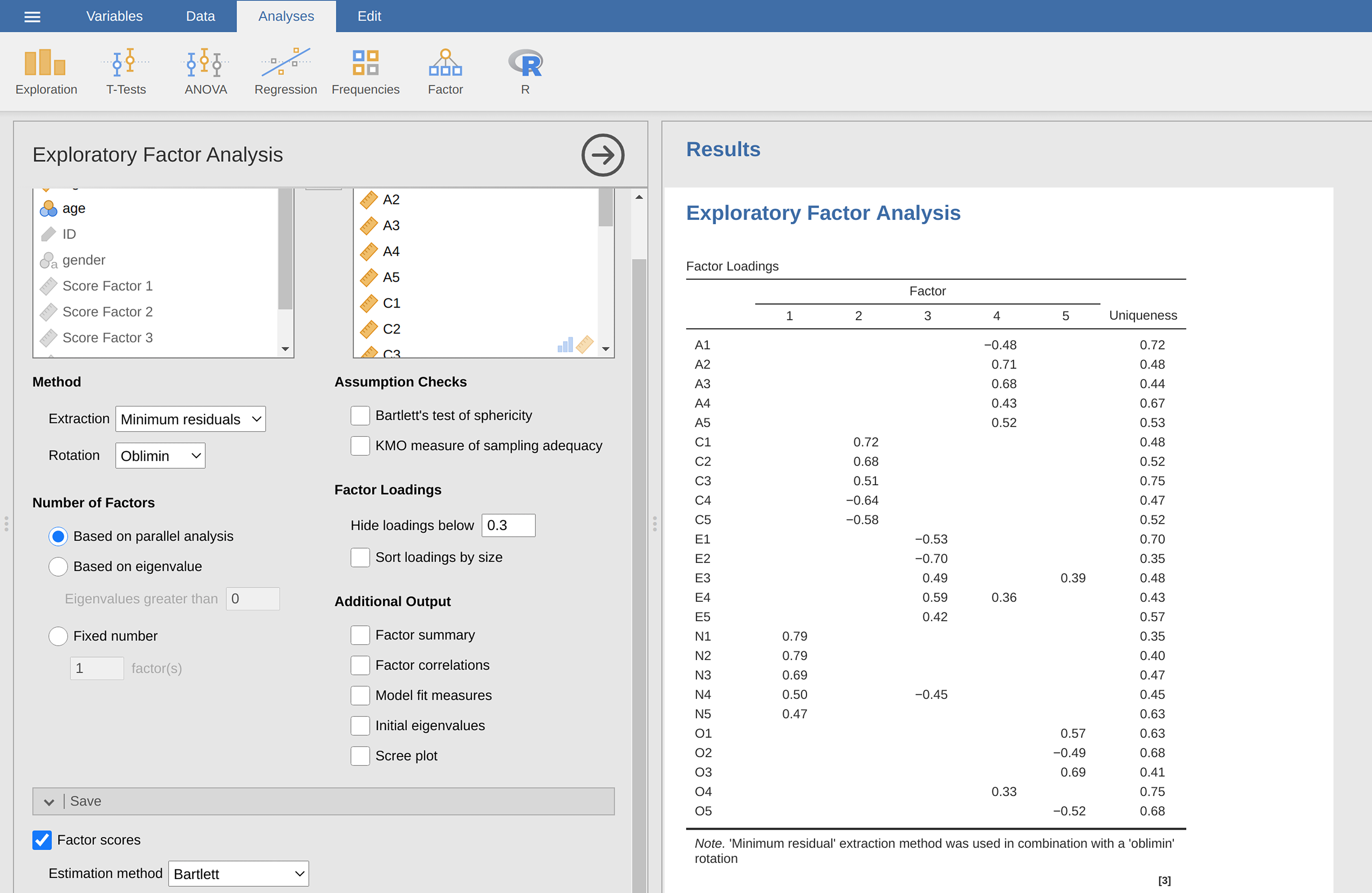Click the O3 row label
Screen dimensions: 1372x893
click(x=703, y=773)
